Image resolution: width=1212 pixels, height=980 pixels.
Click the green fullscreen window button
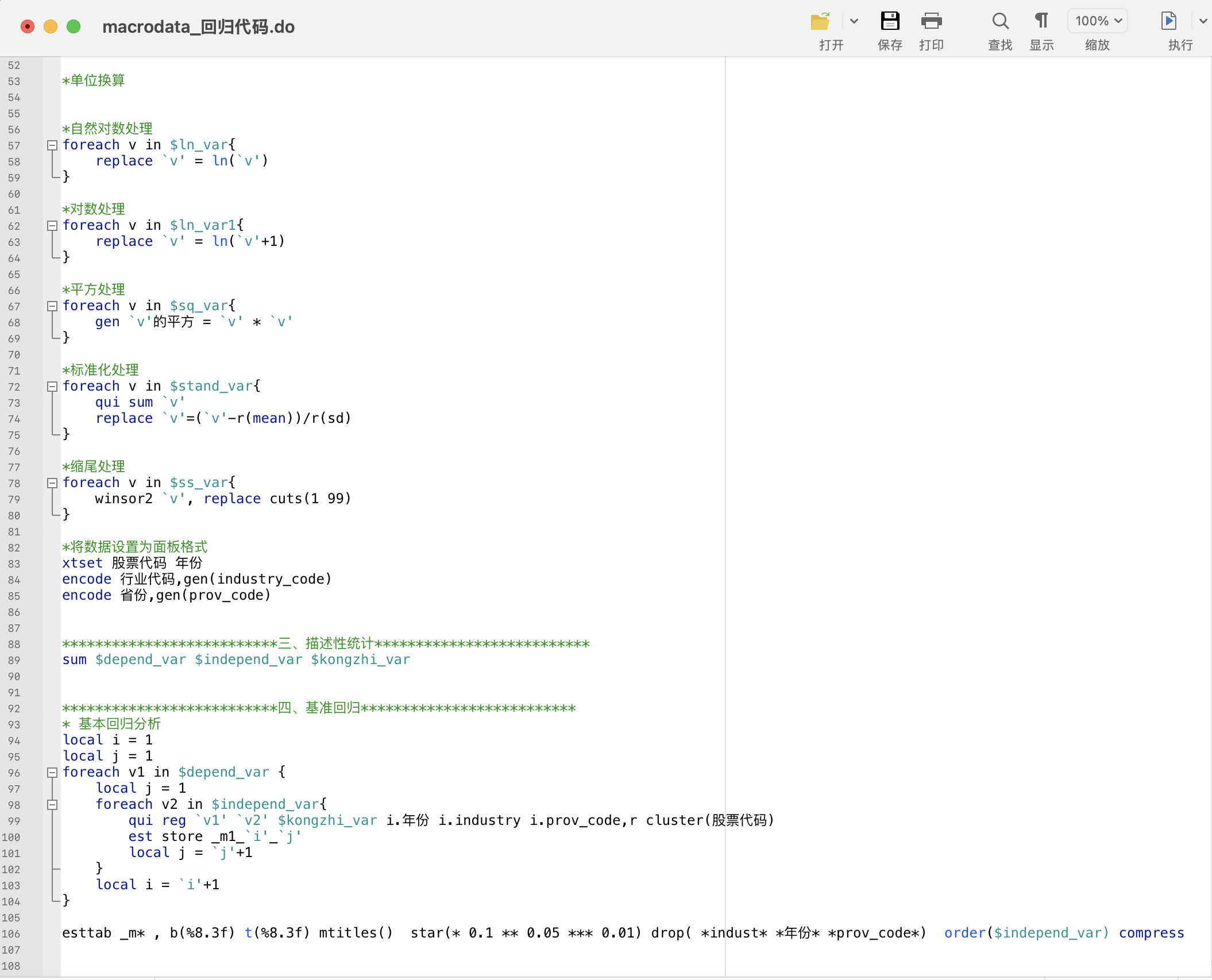pos(74,26)
